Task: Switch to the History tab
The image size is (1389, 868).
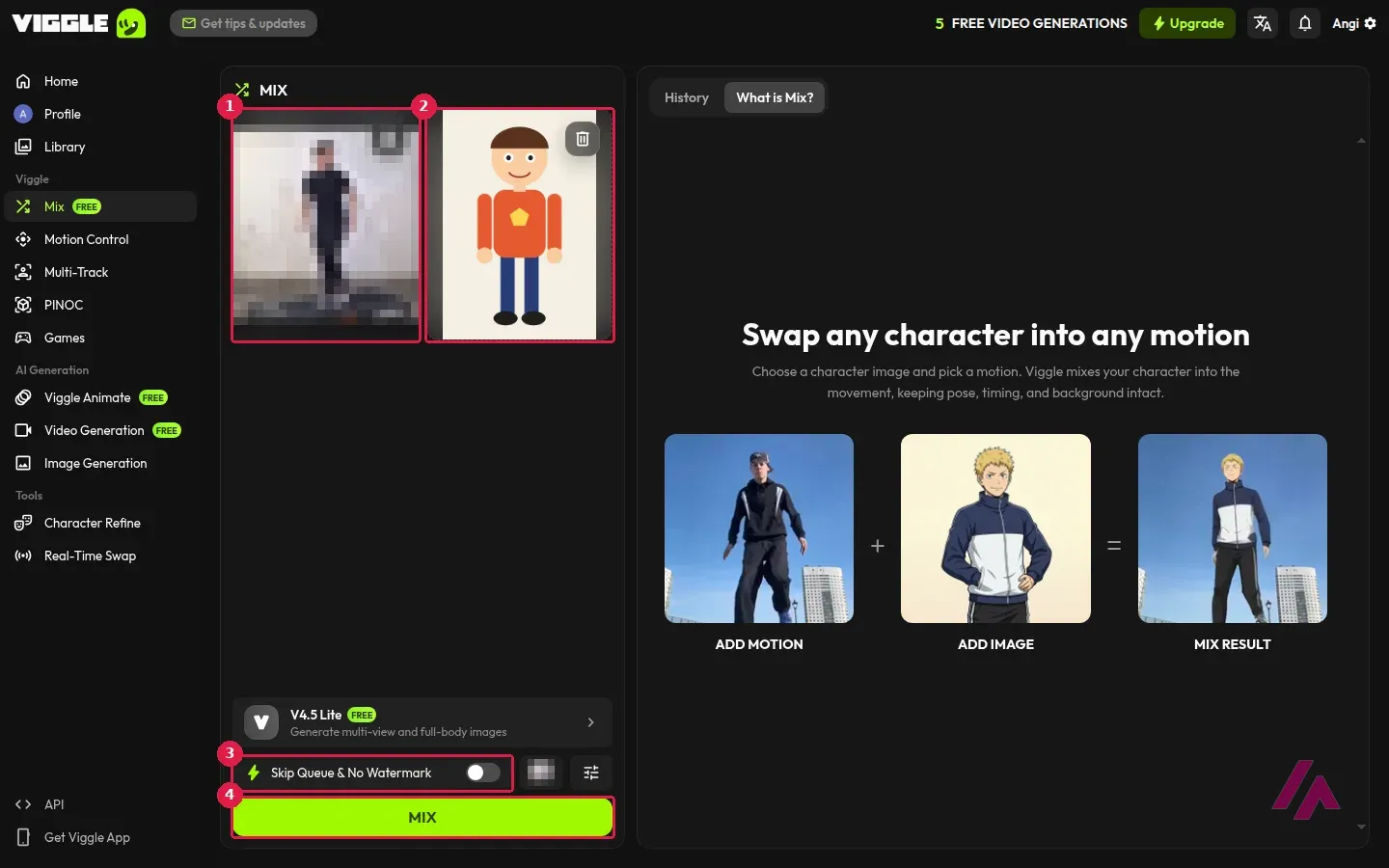Action: [687, 97]
